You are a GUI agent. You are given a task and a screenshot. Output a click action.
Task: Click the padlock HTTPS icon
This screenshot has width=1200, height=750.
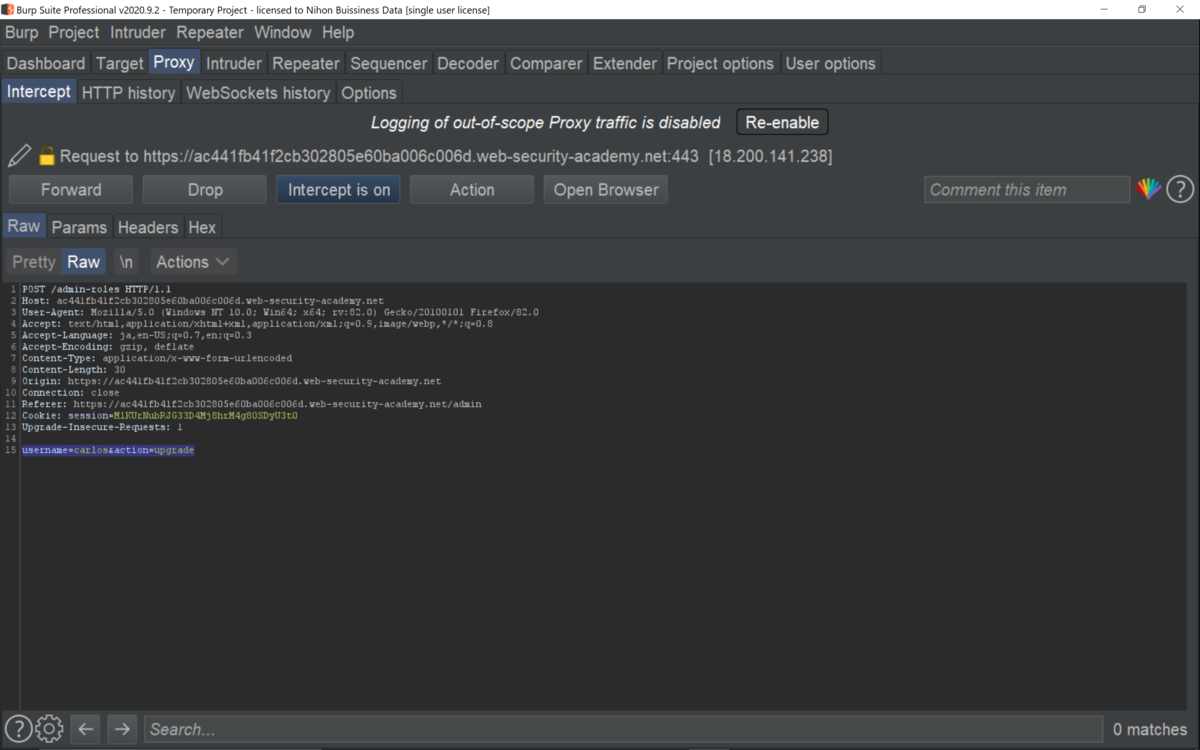coord(46,156)
